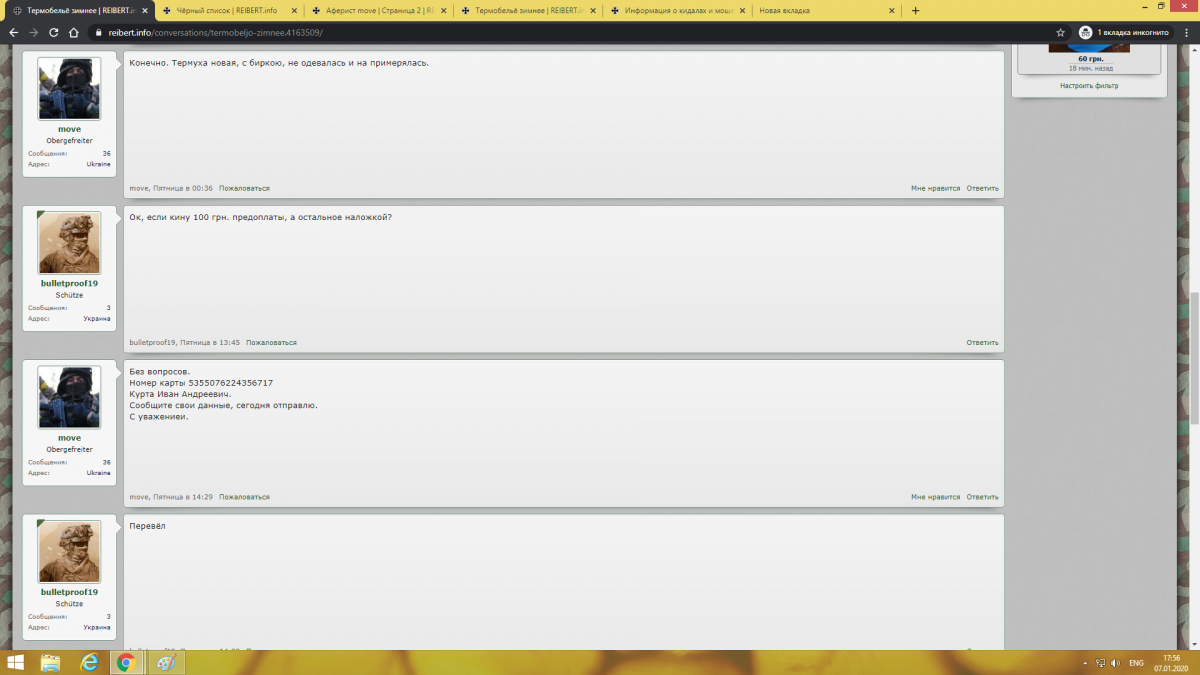Switch to the Информация о кидалах tab
This screenshot has height=675, width=1200.
click(676, 10)
